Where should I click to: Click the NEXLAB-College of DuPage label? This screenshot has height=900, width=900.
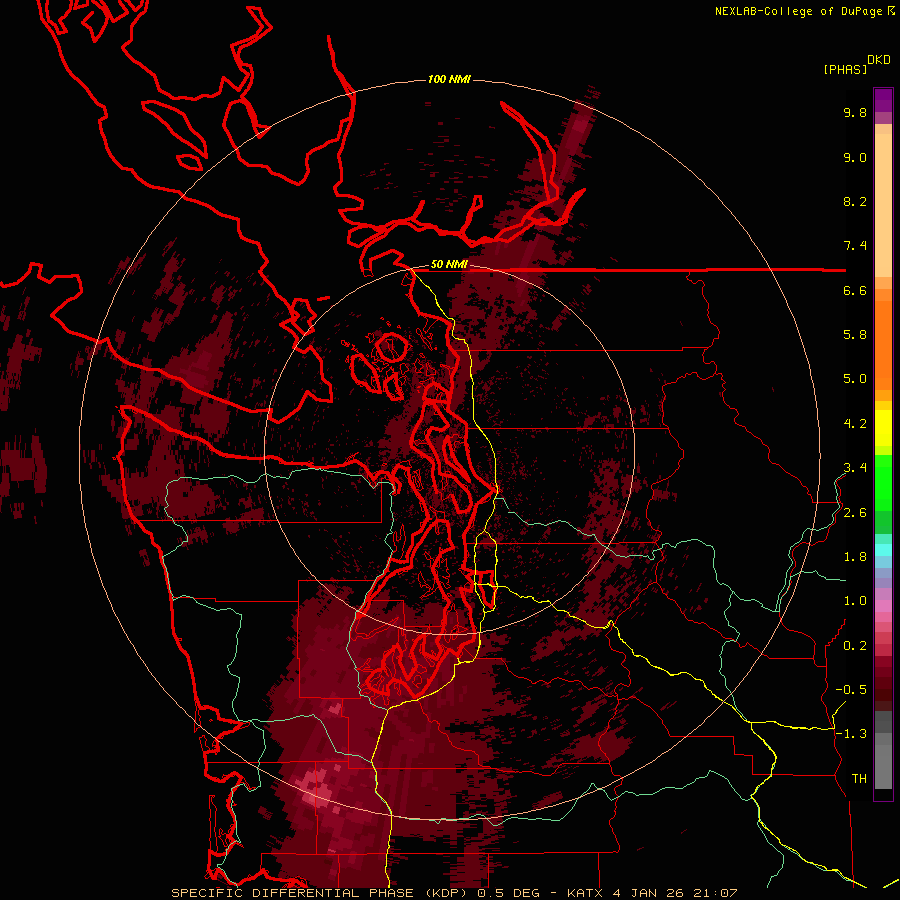point(798,11)
